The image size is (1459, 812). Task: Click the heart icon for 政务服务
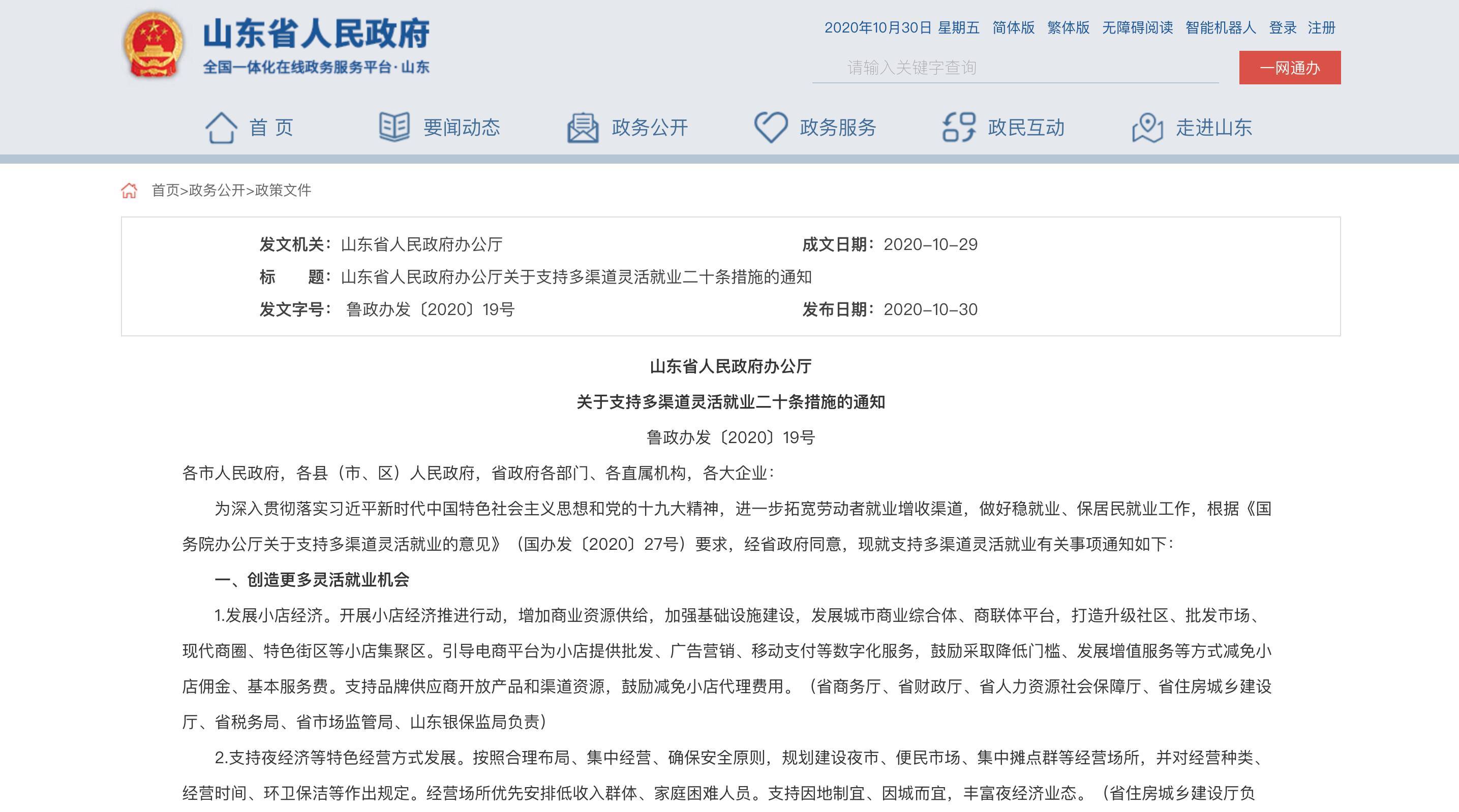(x=770, y=128)
